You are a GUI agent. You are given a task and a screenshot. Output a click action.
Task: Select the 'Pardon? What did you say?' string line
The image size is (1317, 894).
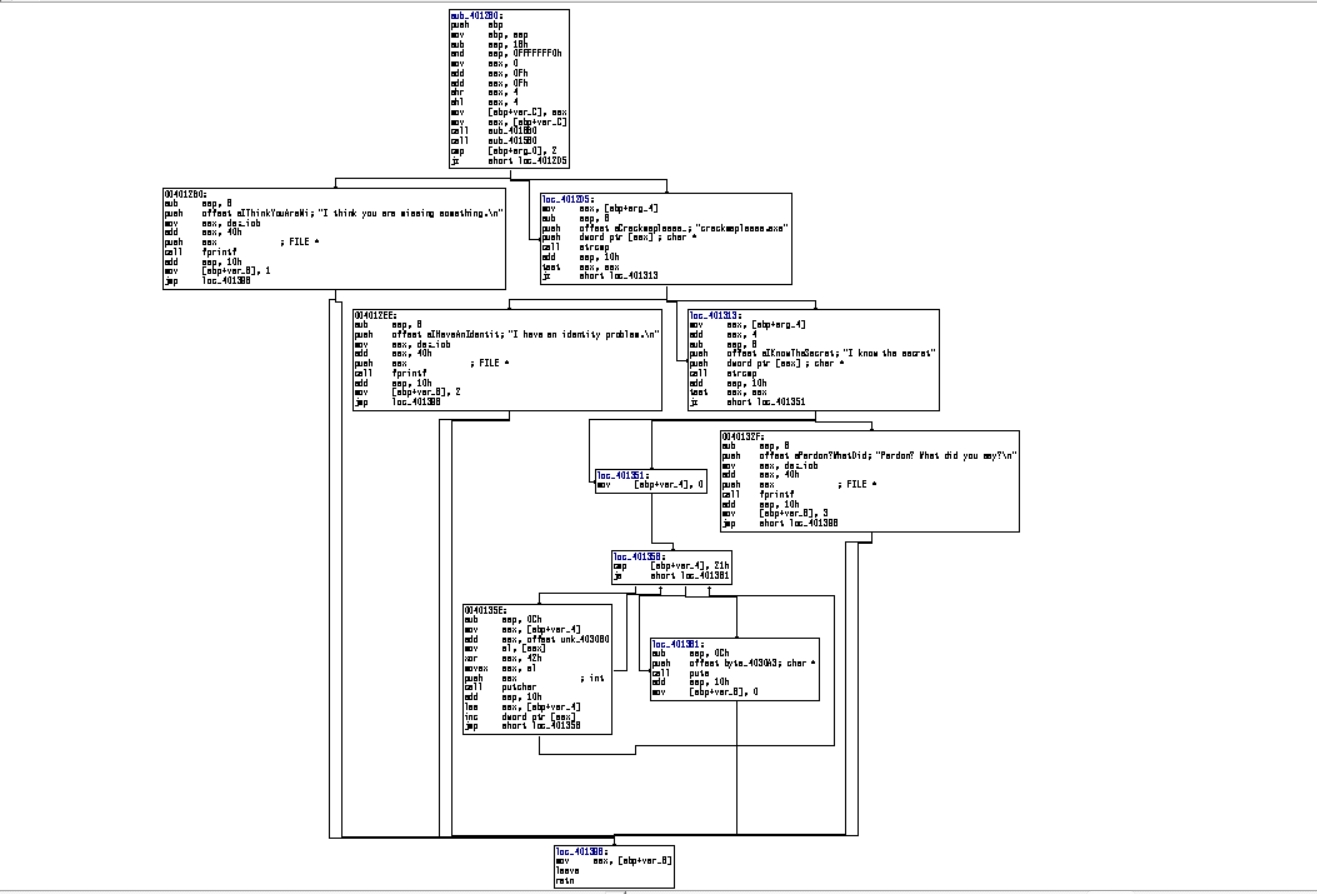pyautogui.click(x=869, y=455)
